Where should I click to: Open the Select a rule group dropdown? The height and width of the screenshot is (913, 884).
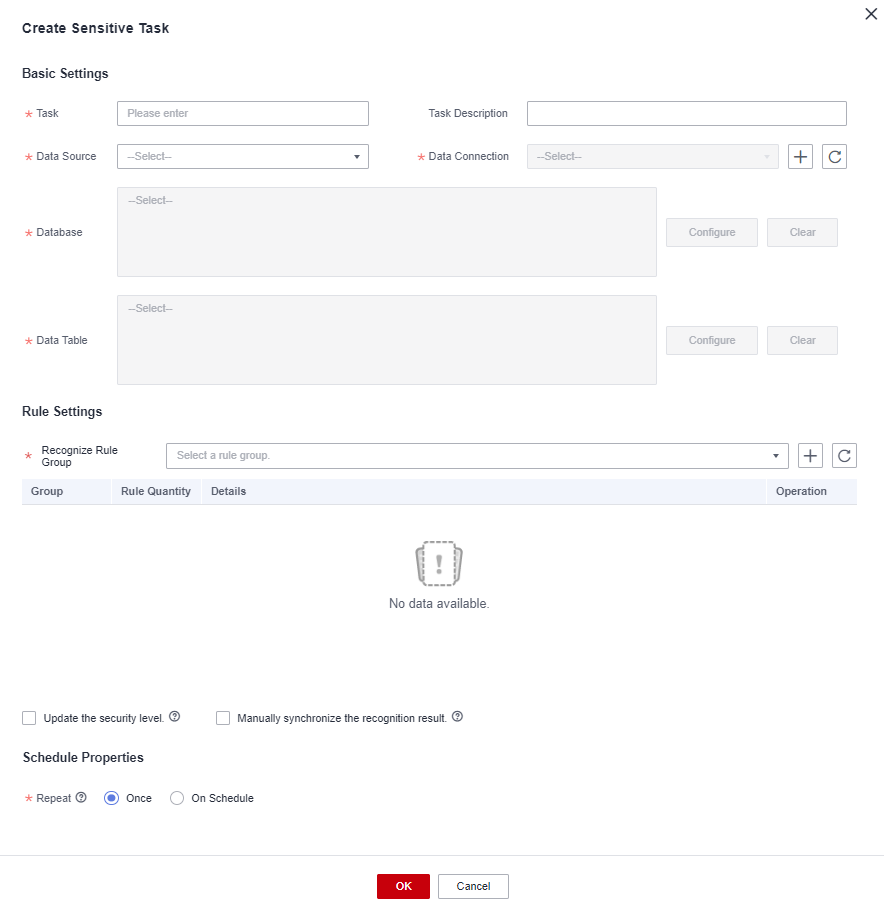coord(478,456)
